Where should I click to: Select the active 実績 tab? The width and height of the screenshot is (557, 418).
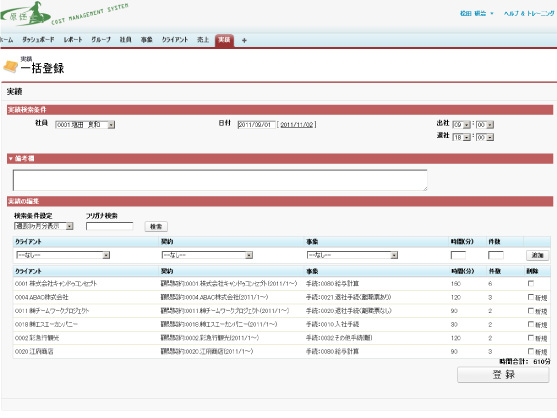click(x=224, y=40)
